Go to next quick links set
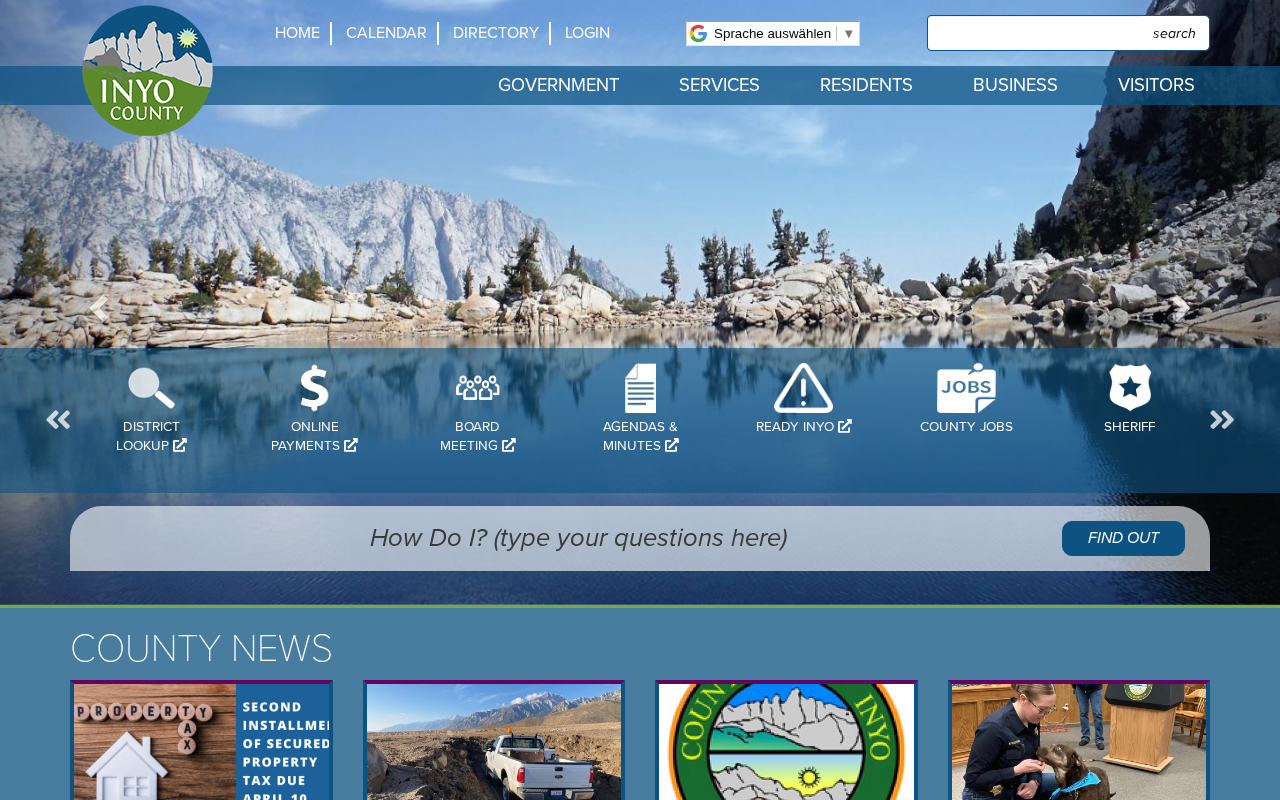This screenshot has width=1280, height=800. (1222, 420)
